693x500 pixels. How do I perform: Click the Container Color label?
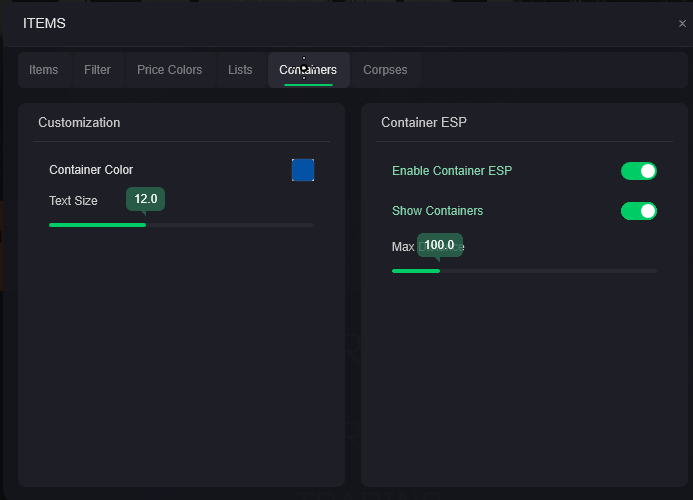click(91, 170)
